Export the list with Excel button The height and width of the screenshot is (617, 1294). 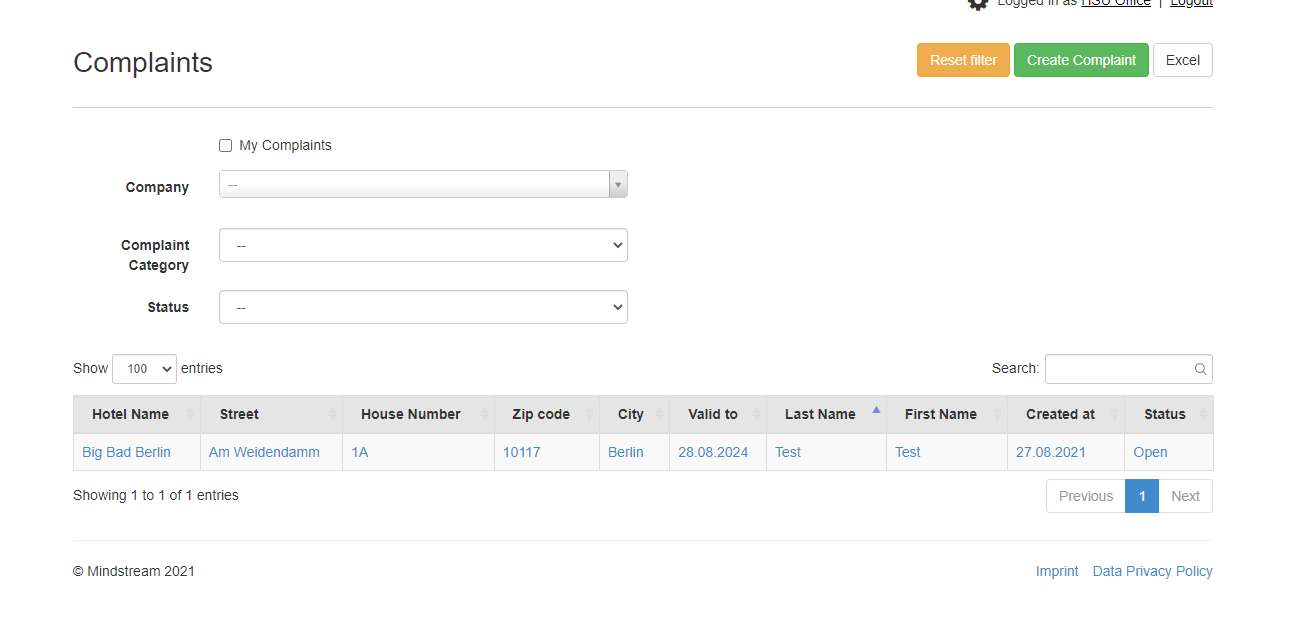click(1182, 60)
